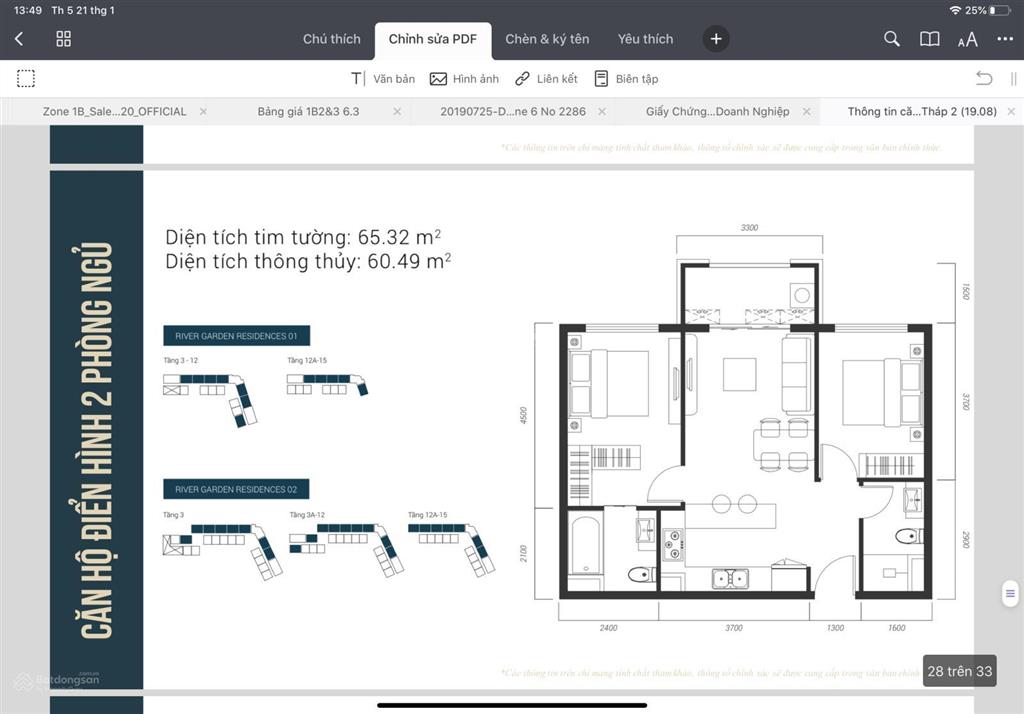The width and height of the screenshot is (1024, 714).
Task: Tap the Diện tích thông thủy: 60.49 m² text
Action: coord(308,261)
